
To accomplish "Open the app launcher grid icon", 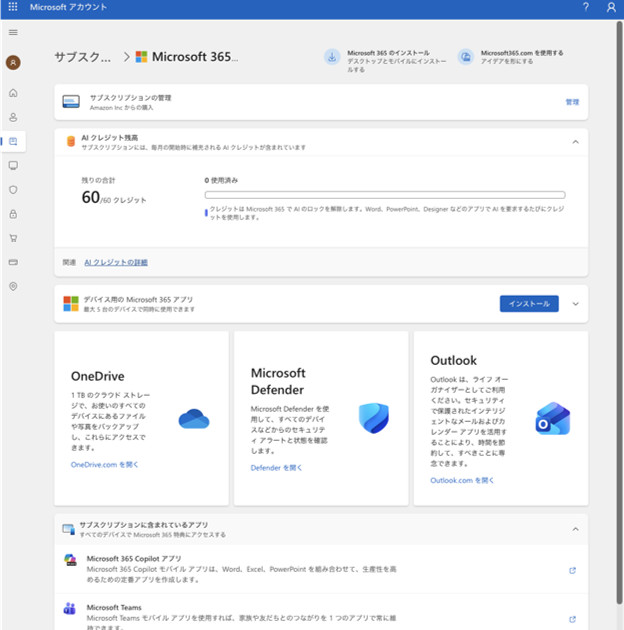I will point(13,7).
